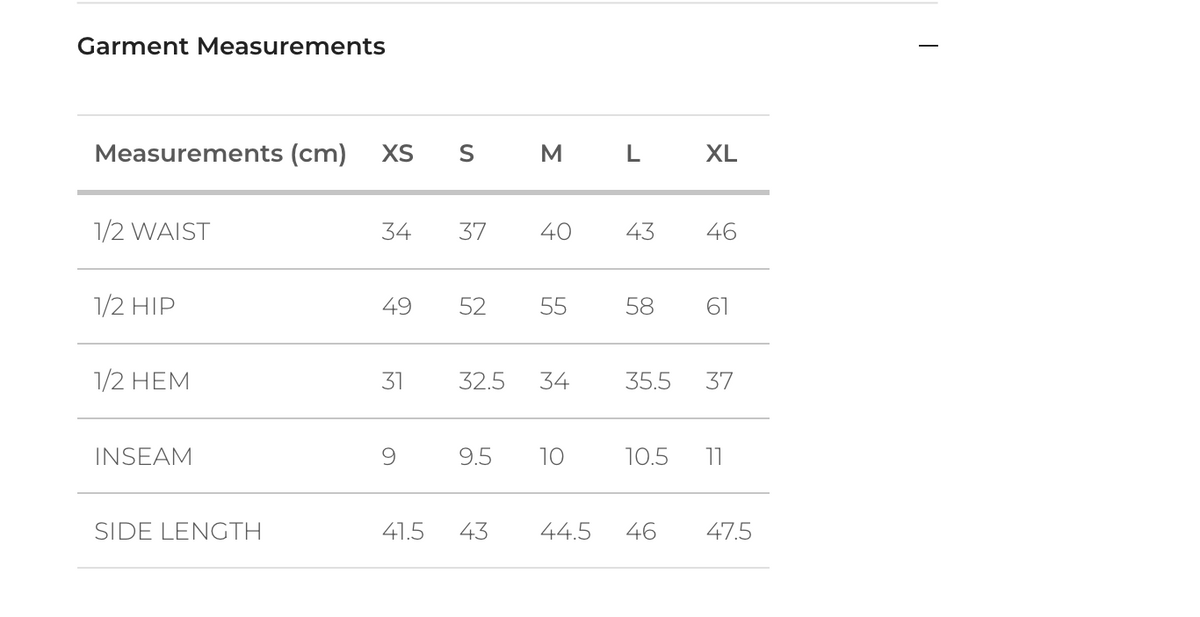Select the XS size column header
This screenshot has width=1200, height=617.
click(397, 154)
